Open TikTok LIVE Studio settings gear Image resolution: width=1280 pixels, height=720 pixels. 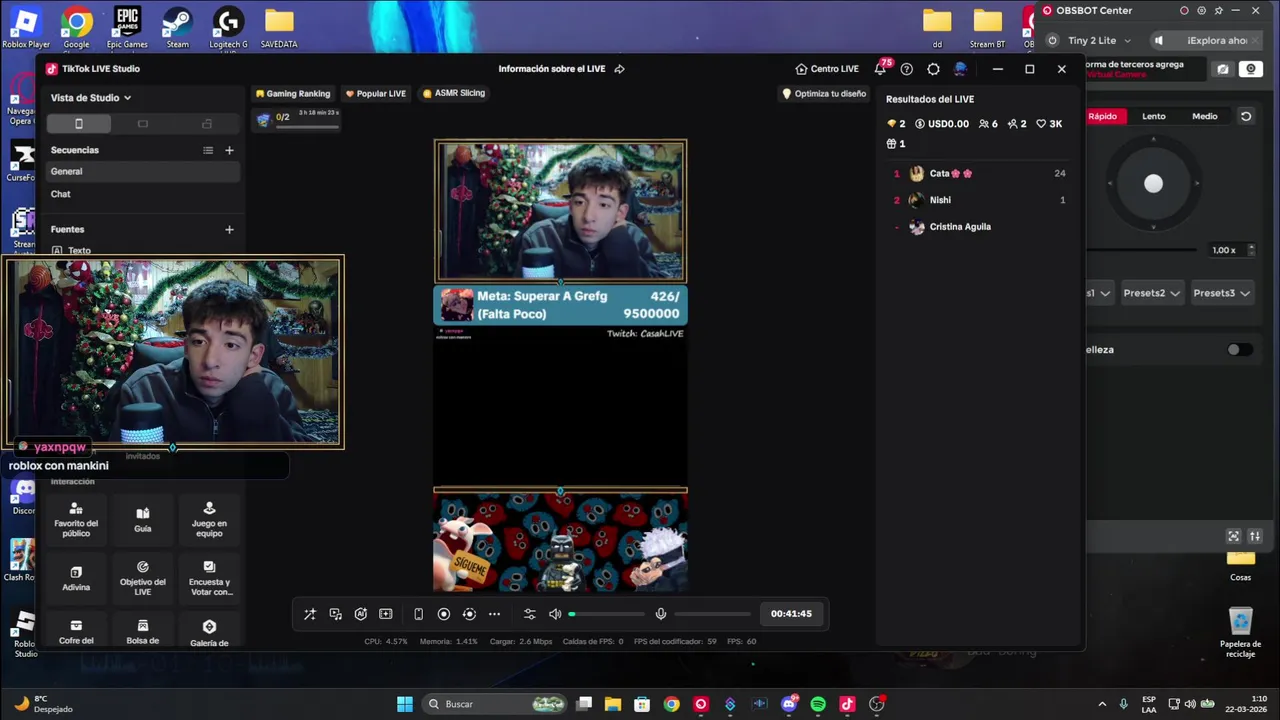coord(933,69)
